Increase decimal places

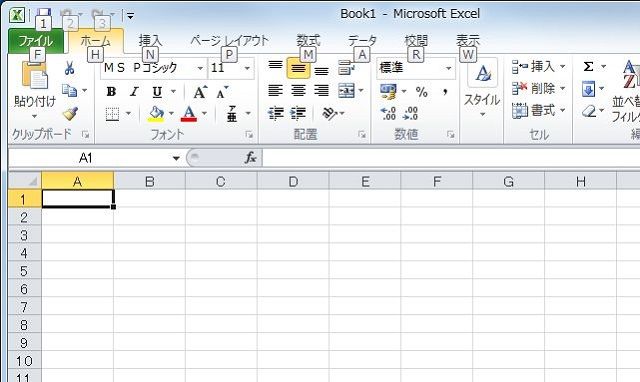(x=388, y=113)
